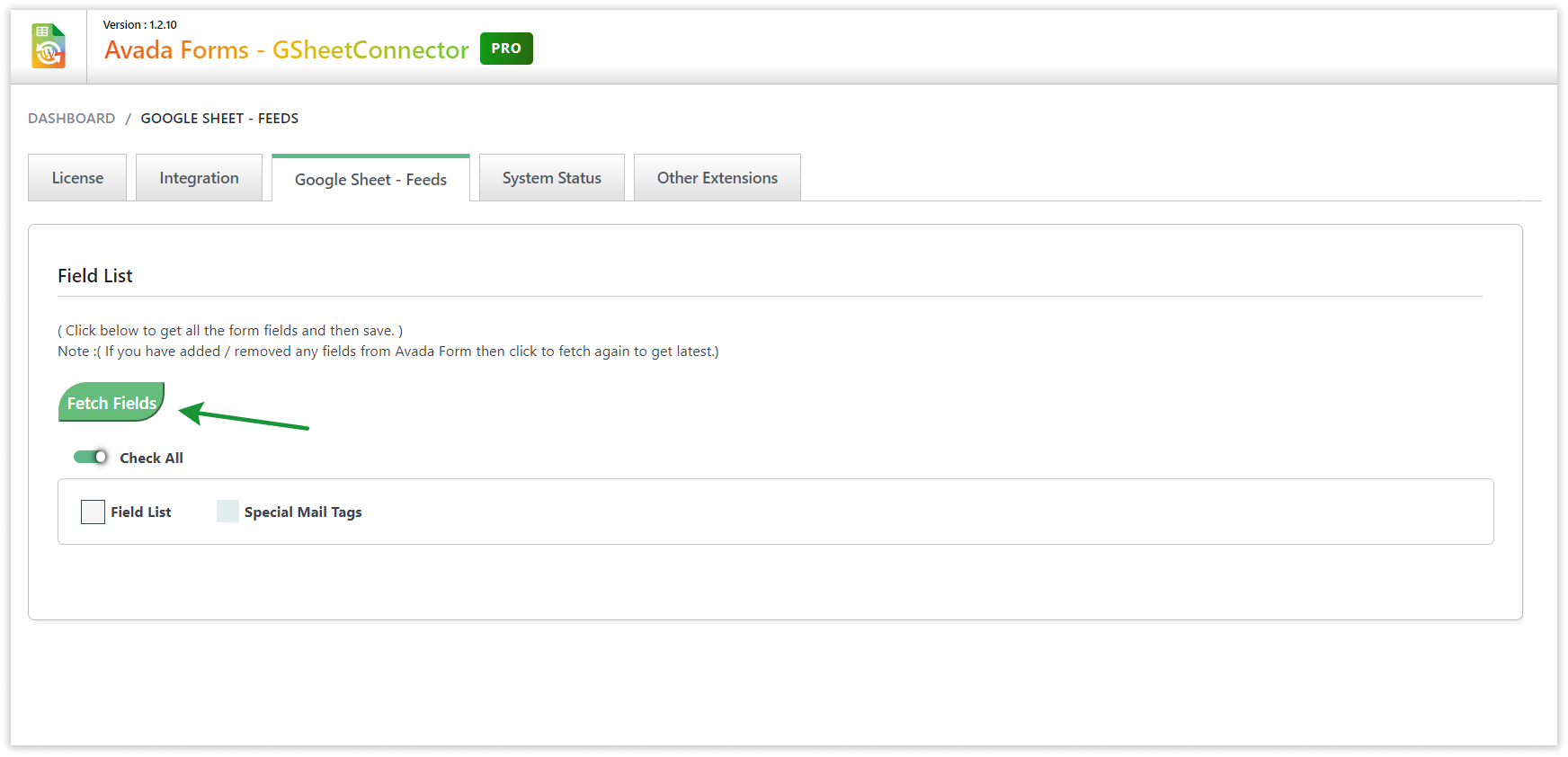Click GOOGLE SHEET - FEEDS breadcrumb text
Screen dimensions: 1568x757
219,119
